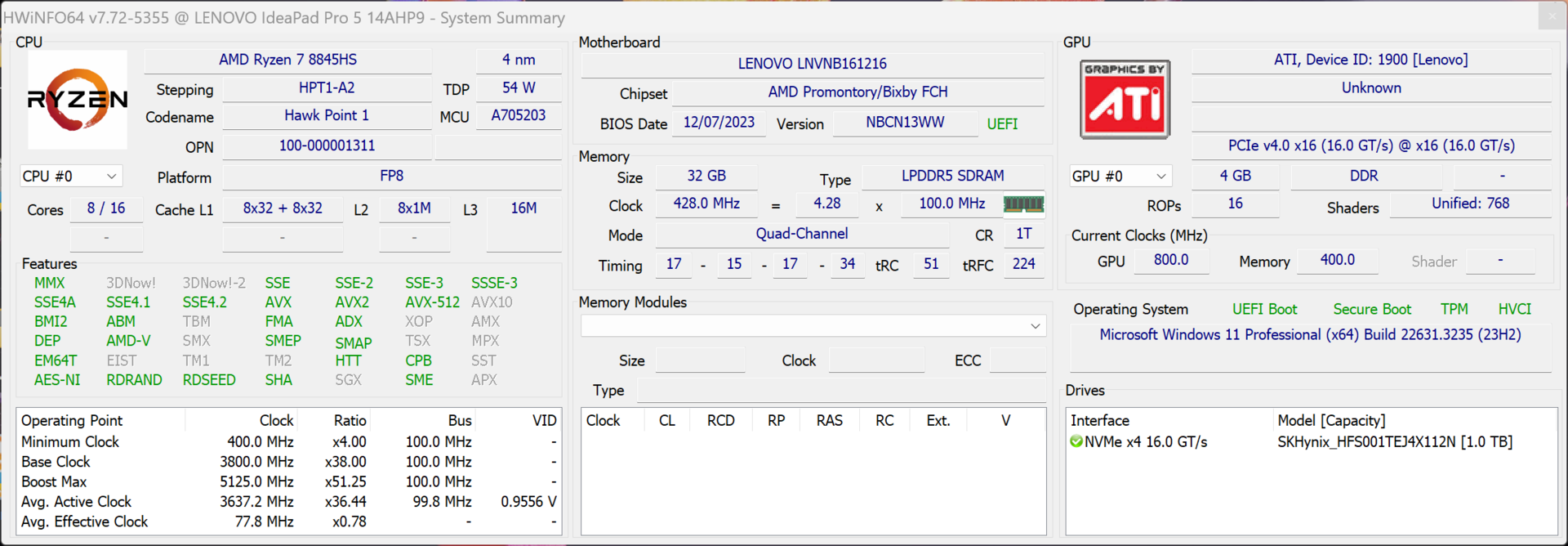Viewport: 1568px width, 546px height.
Task: Click the AVX-512 feature label
Action: [x=432, y=302]
